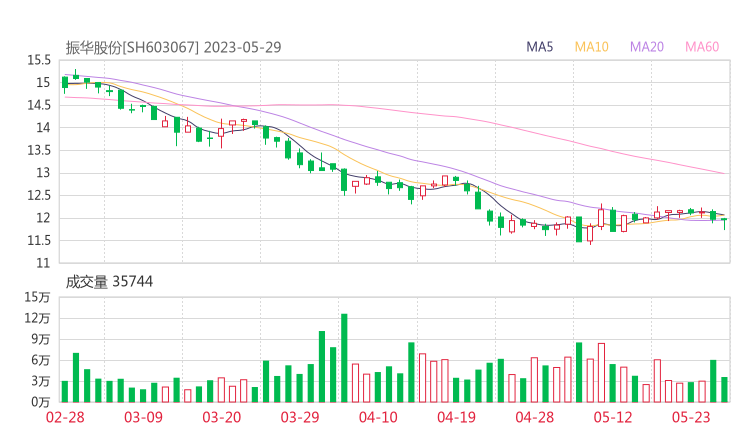The image size is (740, 440).
Task: Click the 04-28 date axis label
Action: (535, 417)
